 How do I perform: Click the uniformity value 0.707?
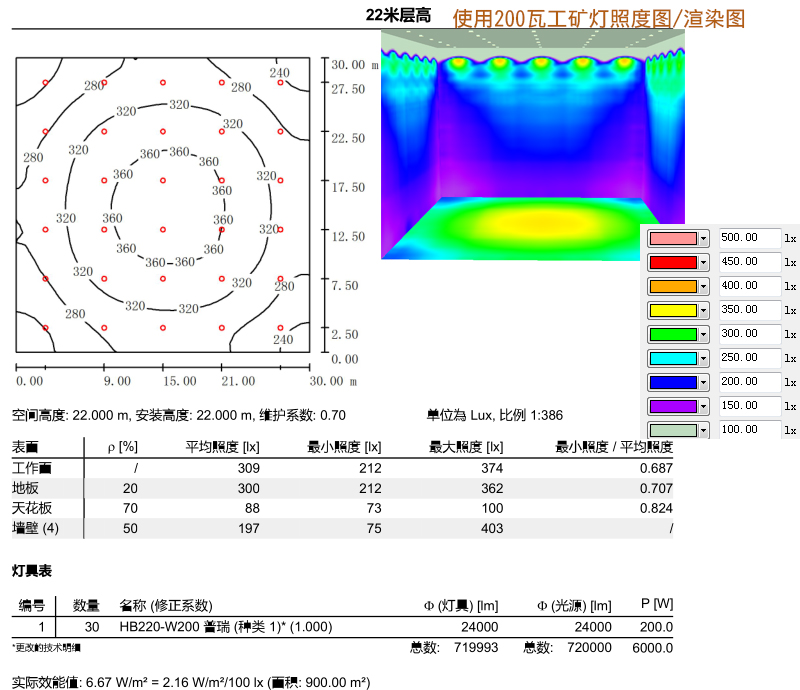656,488
